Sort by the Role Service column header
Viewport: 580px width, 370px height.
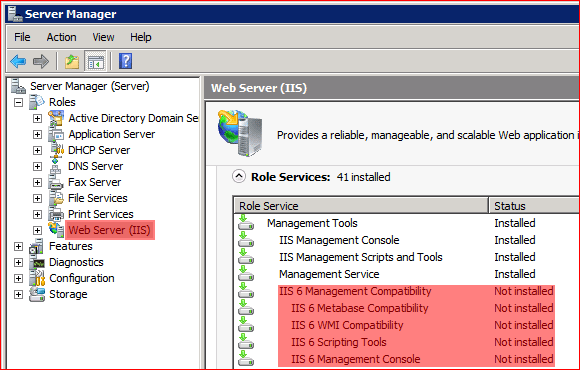coord(361,206)
